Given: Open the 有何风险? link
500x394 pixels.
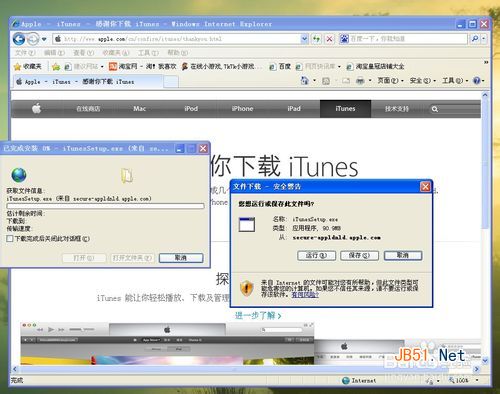Looking at the screenshot, I should click(x=305, y=295).
